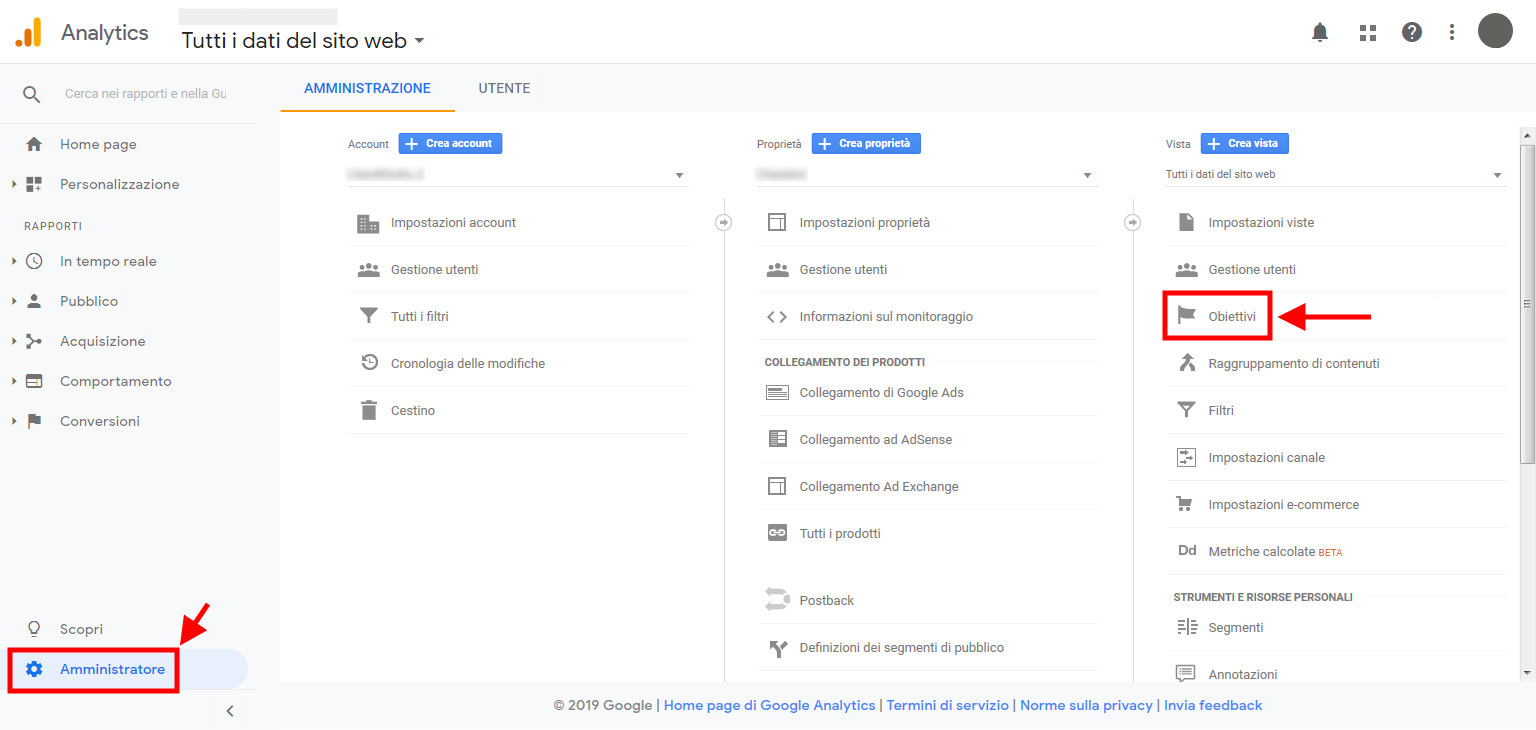Collapse the left sidebar with the chevron

pos(230,711)
